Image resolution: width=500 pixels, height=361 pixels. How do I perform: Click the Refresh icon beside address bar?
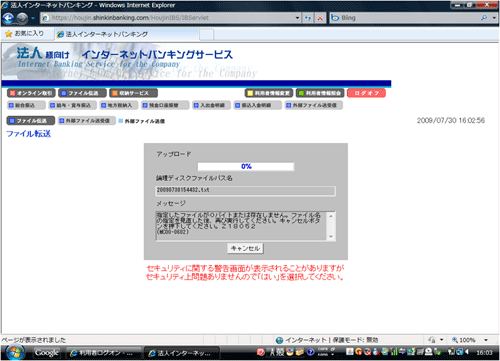308,18
